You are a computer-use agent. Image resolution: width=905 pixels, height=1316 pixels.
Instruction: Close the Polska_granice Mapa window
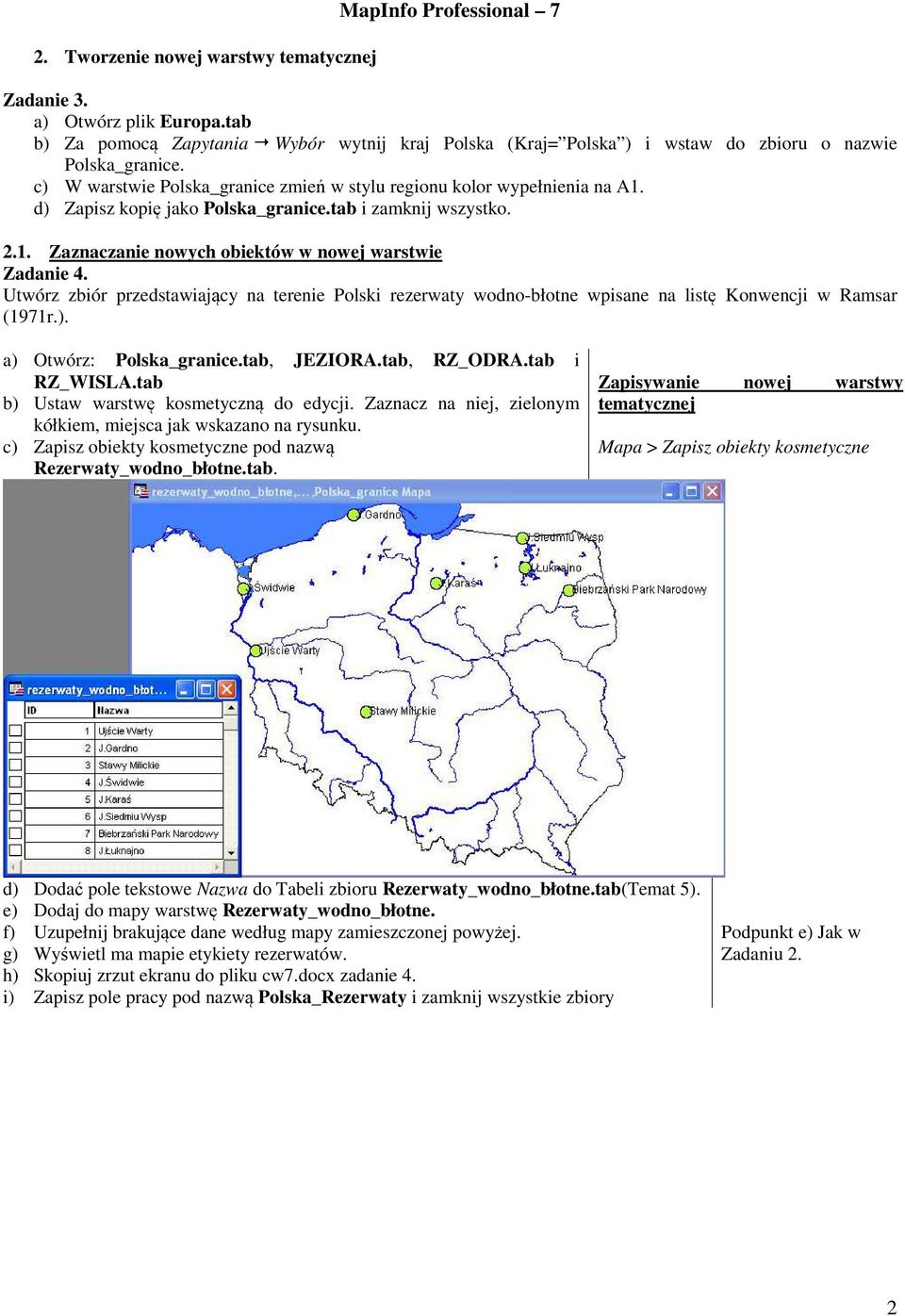point(713,491)
